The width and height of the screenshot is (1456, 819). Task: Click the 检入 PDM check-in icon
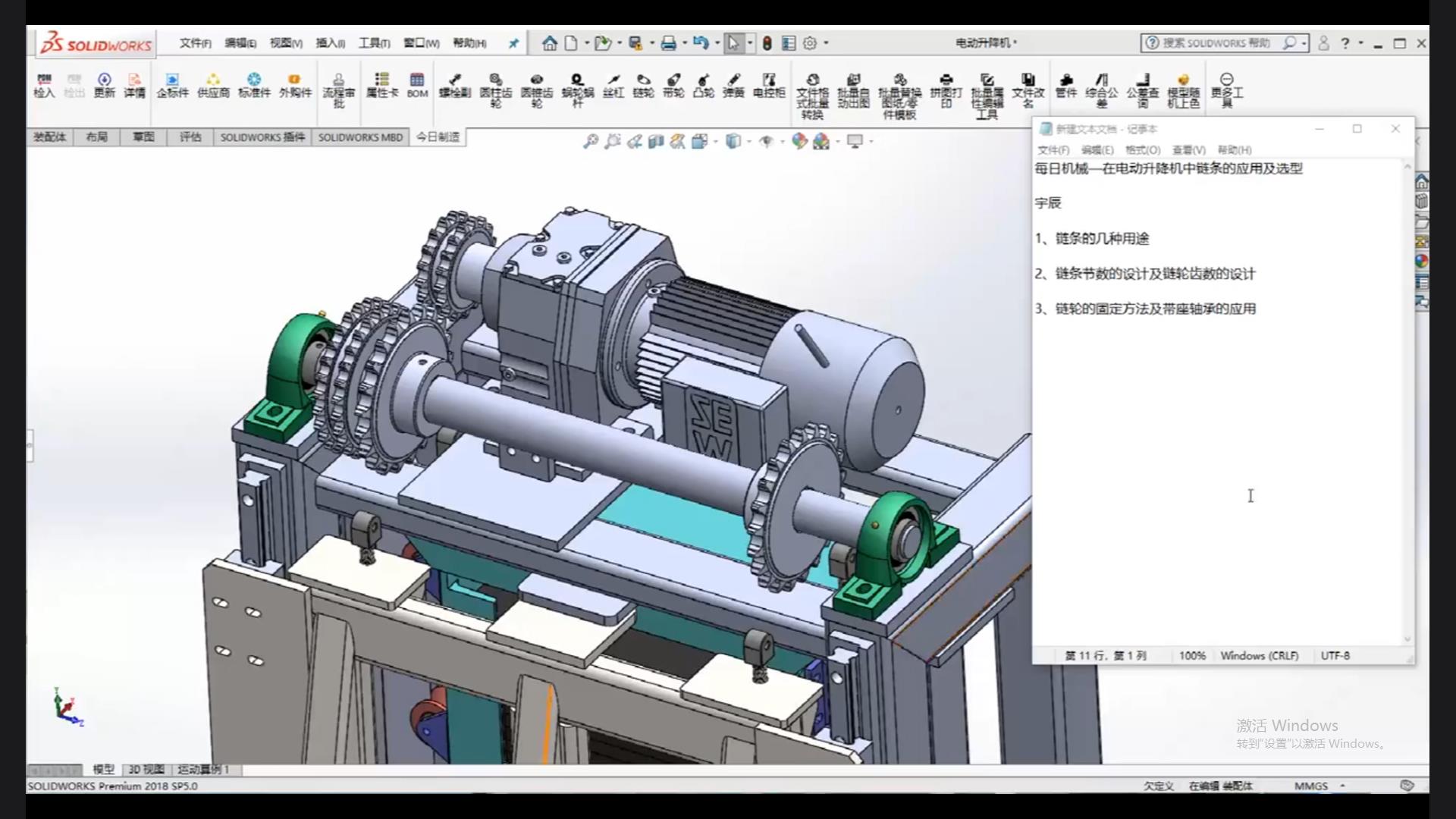coord(44,86)
